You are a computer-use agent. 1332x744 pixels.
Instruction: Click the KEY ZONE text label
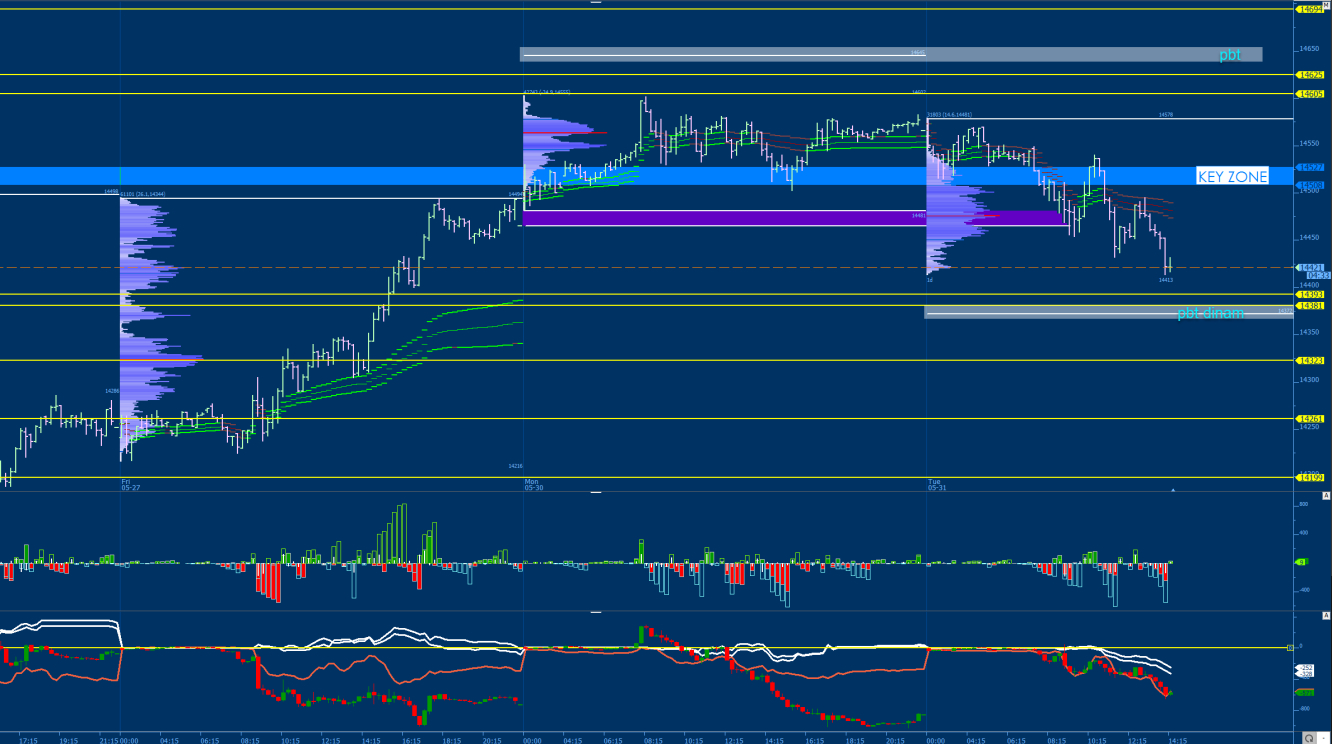[x=1232, y=177]
